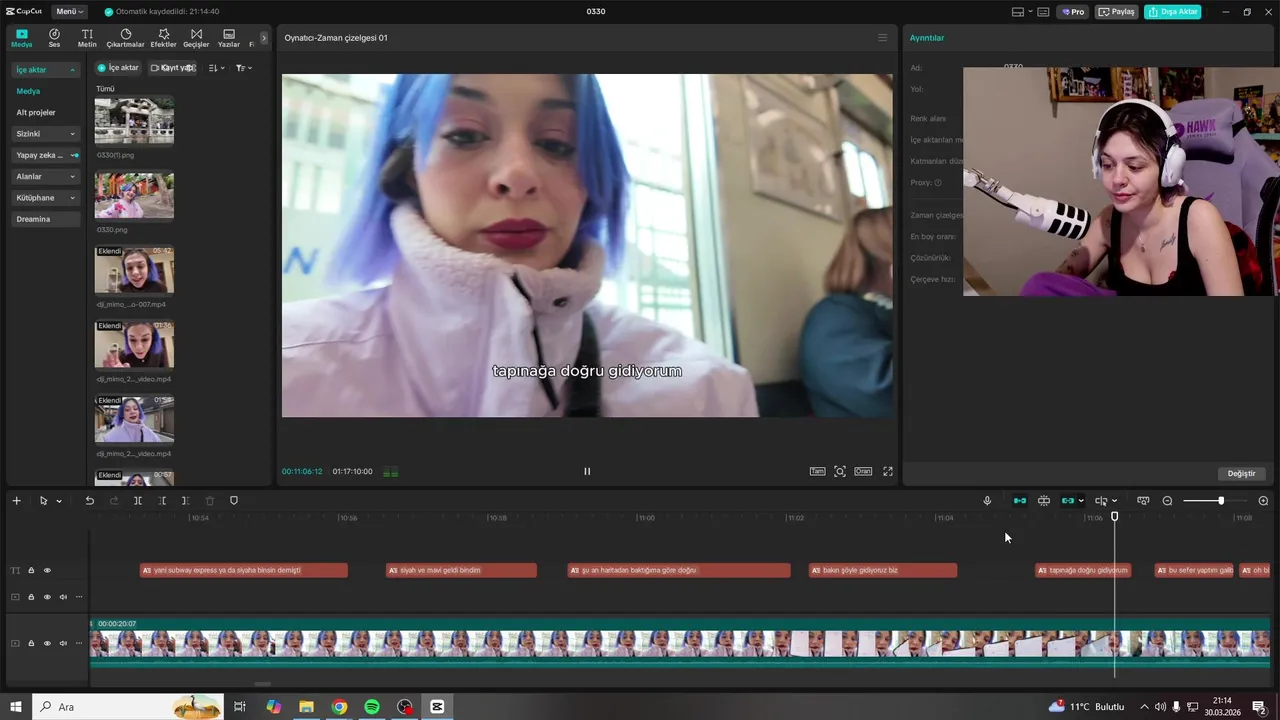Image resolution: width=1280 pixels, height=720 pixels.
Task: Open the Geçişler transitions tab
Action: (196, 38)
